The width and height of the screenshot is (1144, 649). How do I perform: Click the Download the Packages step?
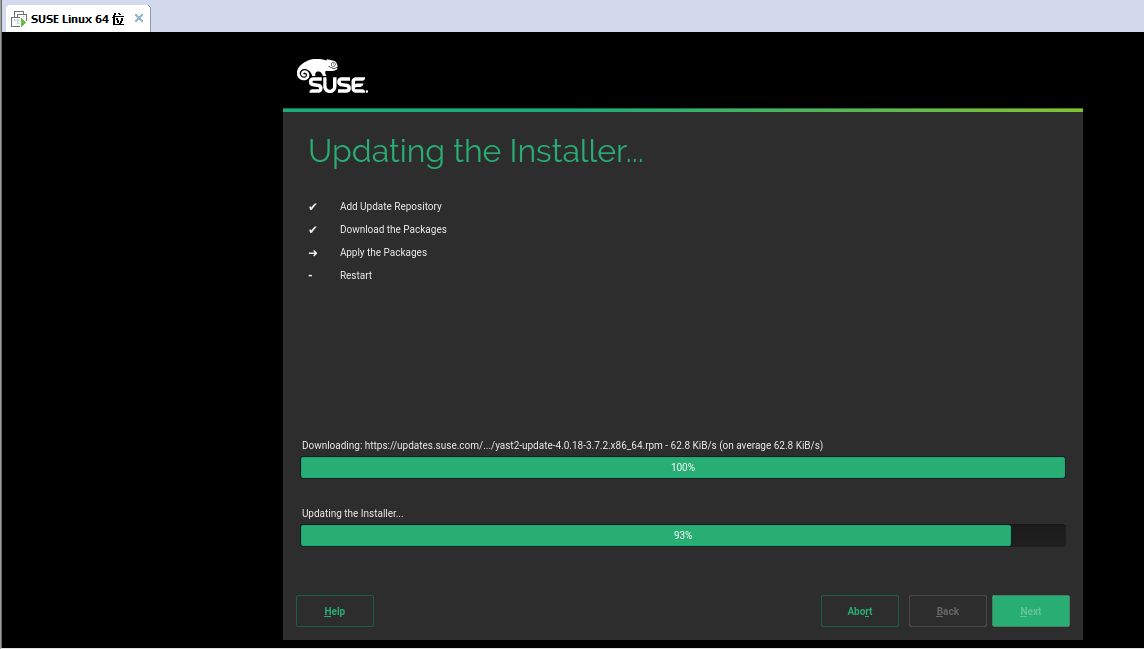[393, 229]
